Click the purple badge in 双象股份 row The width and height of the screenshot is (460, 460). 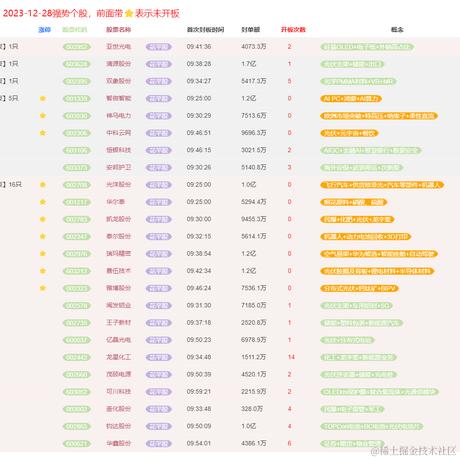coord(159,81)
